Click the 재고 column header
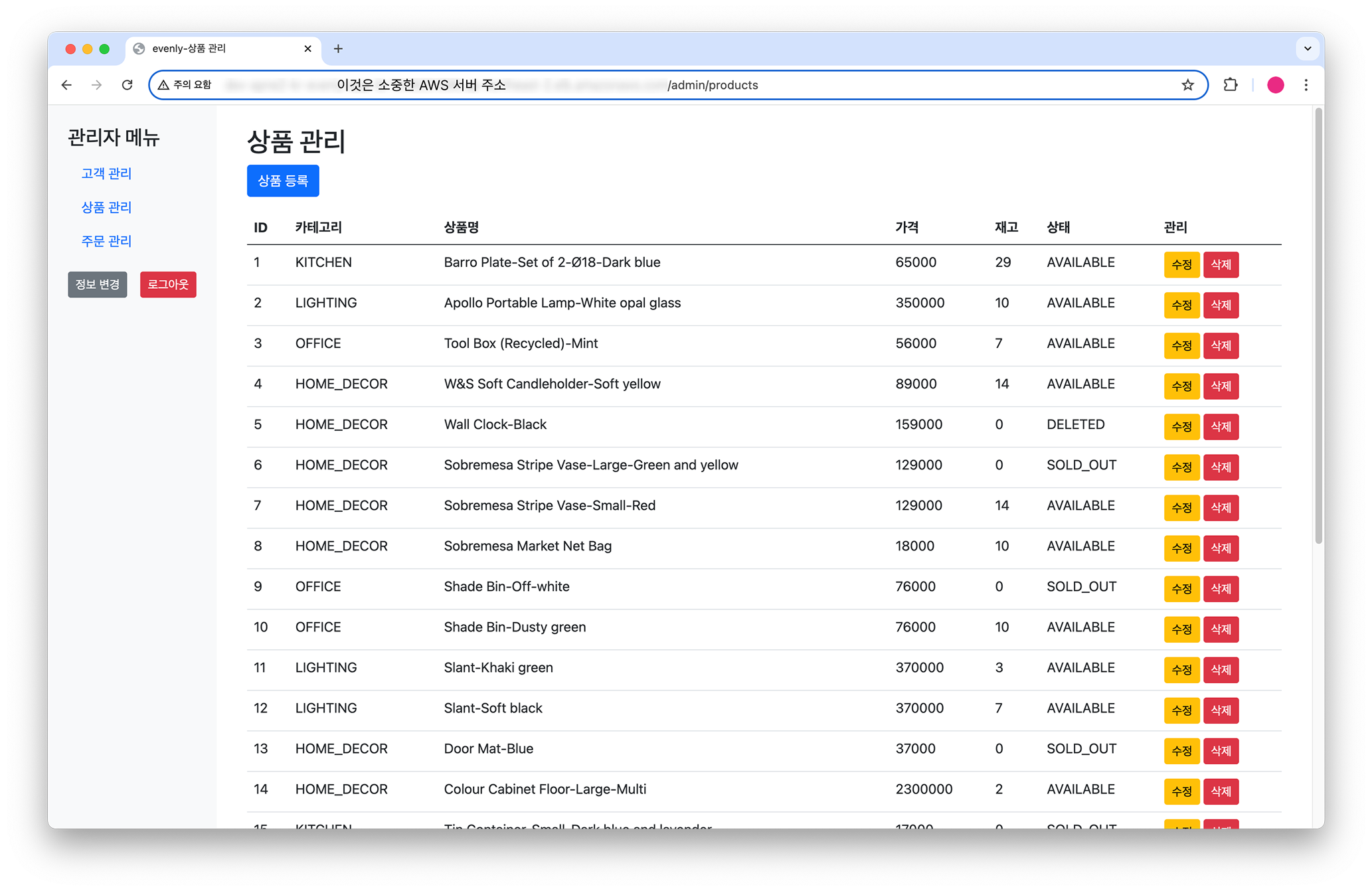 (x=1006, y=227)
